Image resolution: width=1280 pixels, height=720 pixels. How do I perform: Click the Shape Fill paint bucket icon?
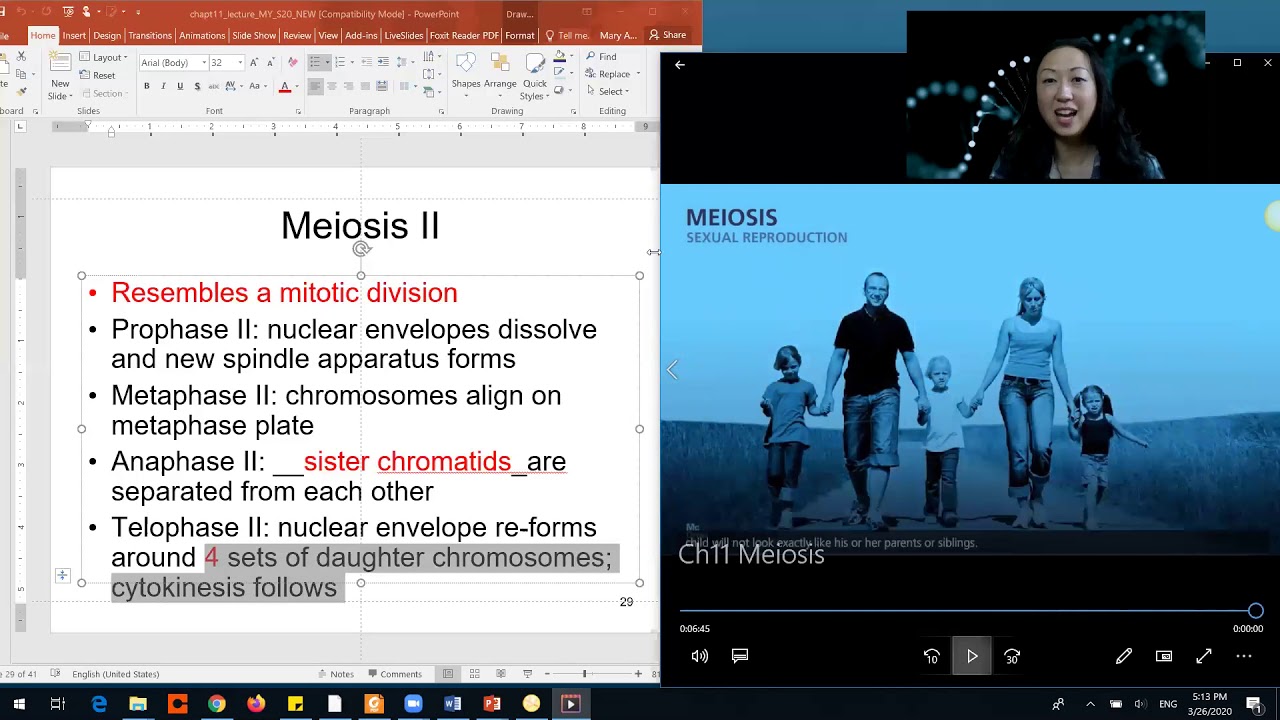[x=560, y=58]
